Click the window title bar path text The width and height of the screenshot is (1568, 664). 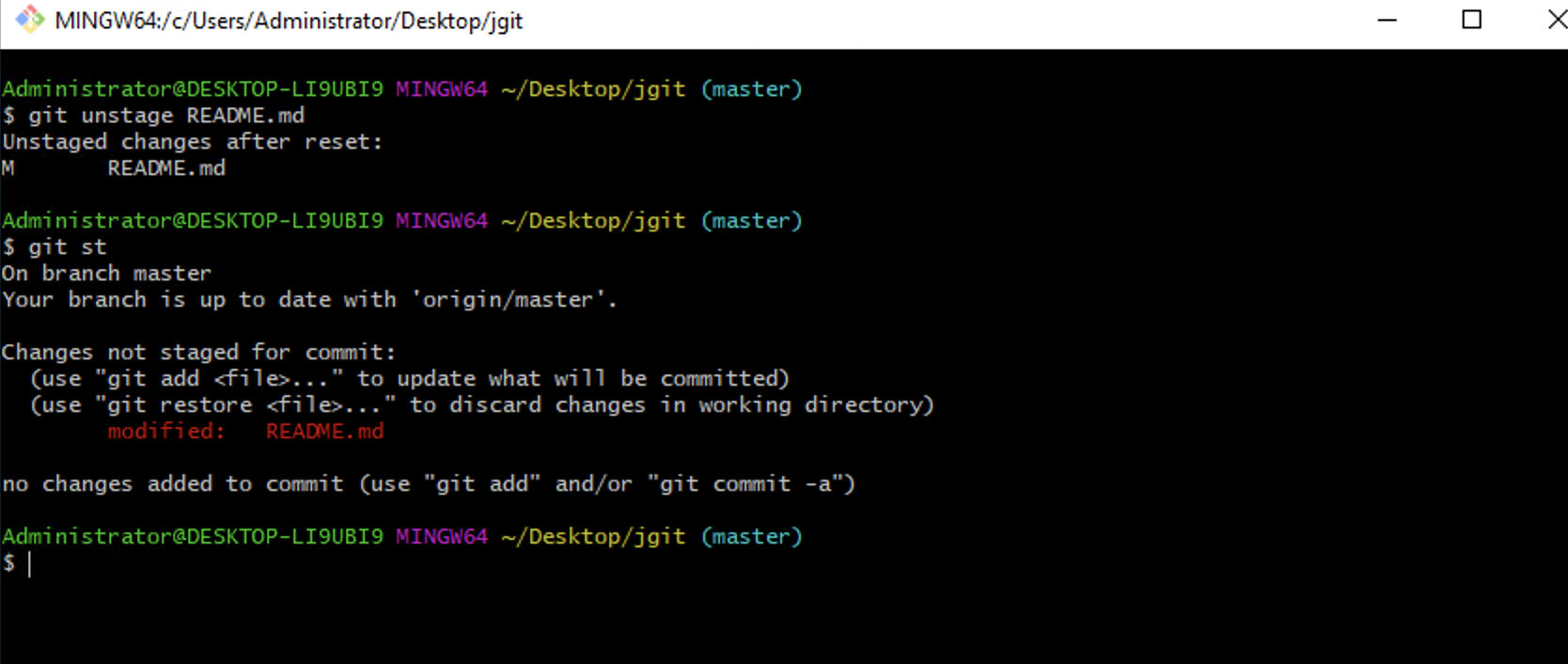289,21
